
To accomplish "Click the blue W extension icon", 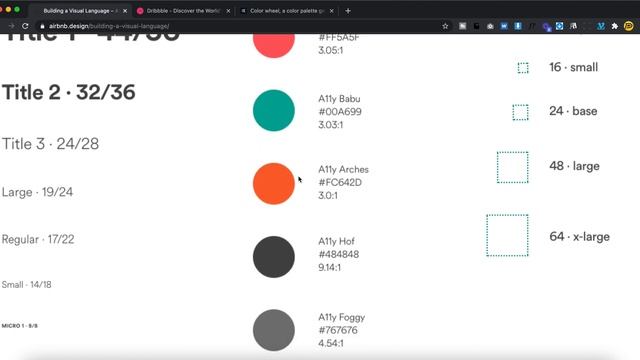I will pyautogui.click(x=504, y=26).
